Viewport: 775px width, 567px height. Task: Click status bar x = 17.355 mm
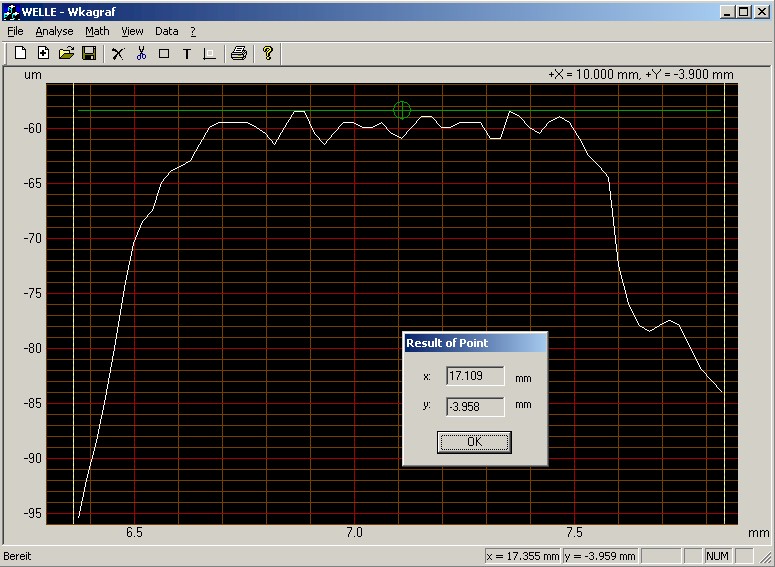click(x=522, y=556)
